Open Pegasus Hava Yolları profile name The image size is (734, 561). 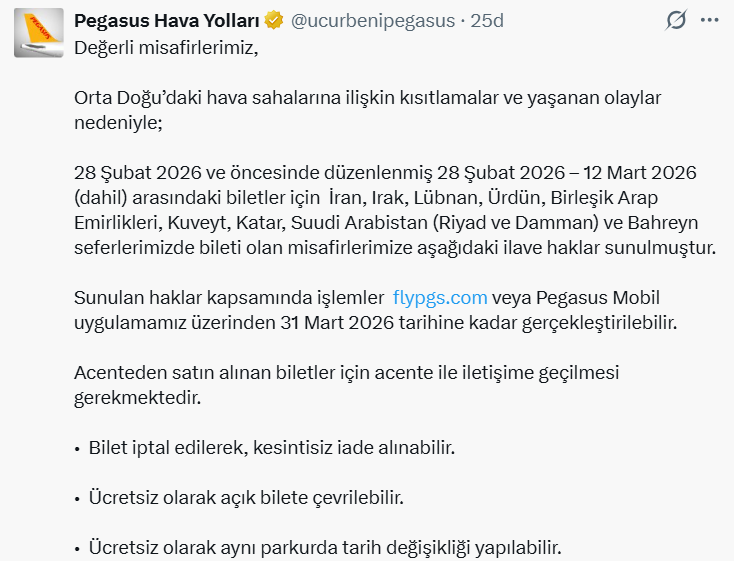coord(167,21)
